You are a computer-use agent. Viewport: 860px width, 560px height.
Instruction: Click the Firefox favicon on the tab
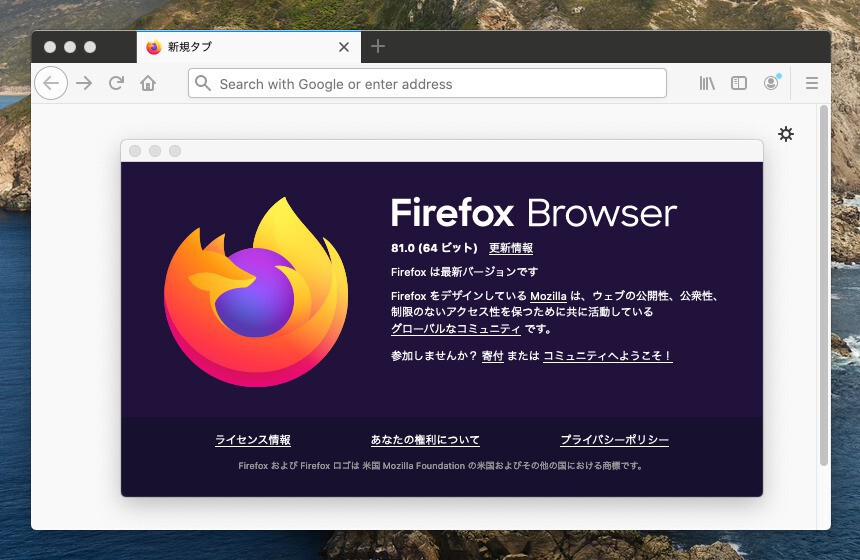[x=154, y=47]
